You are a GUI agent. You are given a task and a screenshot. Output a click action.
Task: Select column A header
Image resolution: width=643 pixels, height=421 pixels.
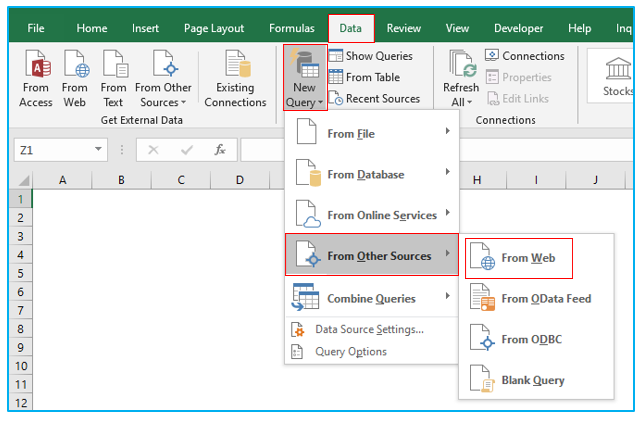[x=62, y=180]
